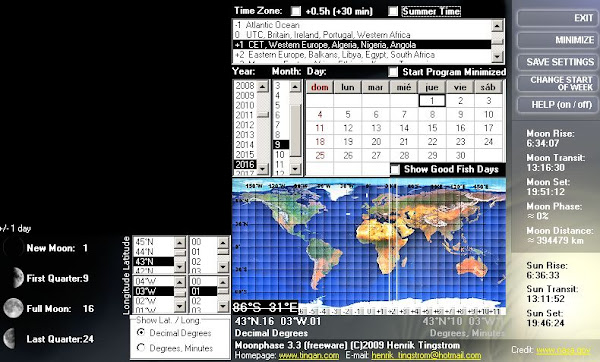Select year 2008 in the Year list
600x362 pixels.
(x=245, y=85)
